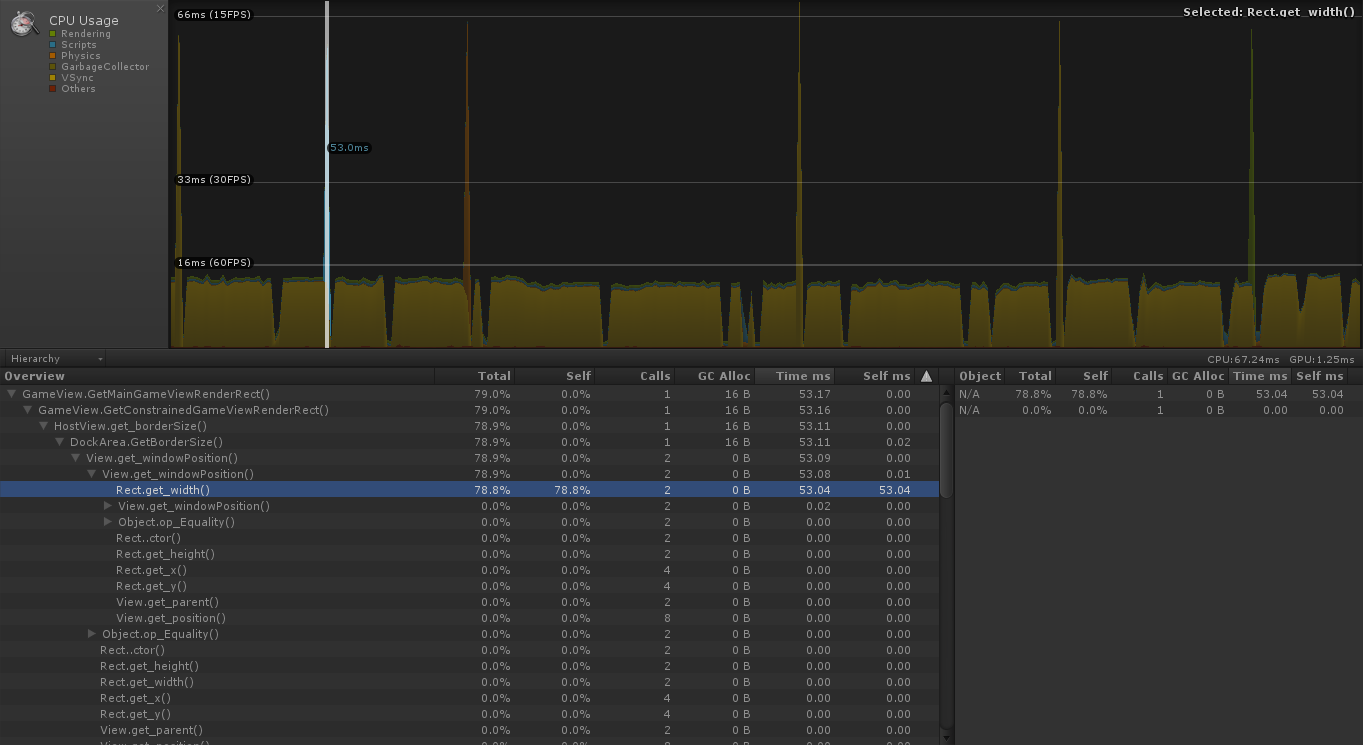Toggle the Rendering chart category
The image size is (1363, 745).
pos(52,34)
